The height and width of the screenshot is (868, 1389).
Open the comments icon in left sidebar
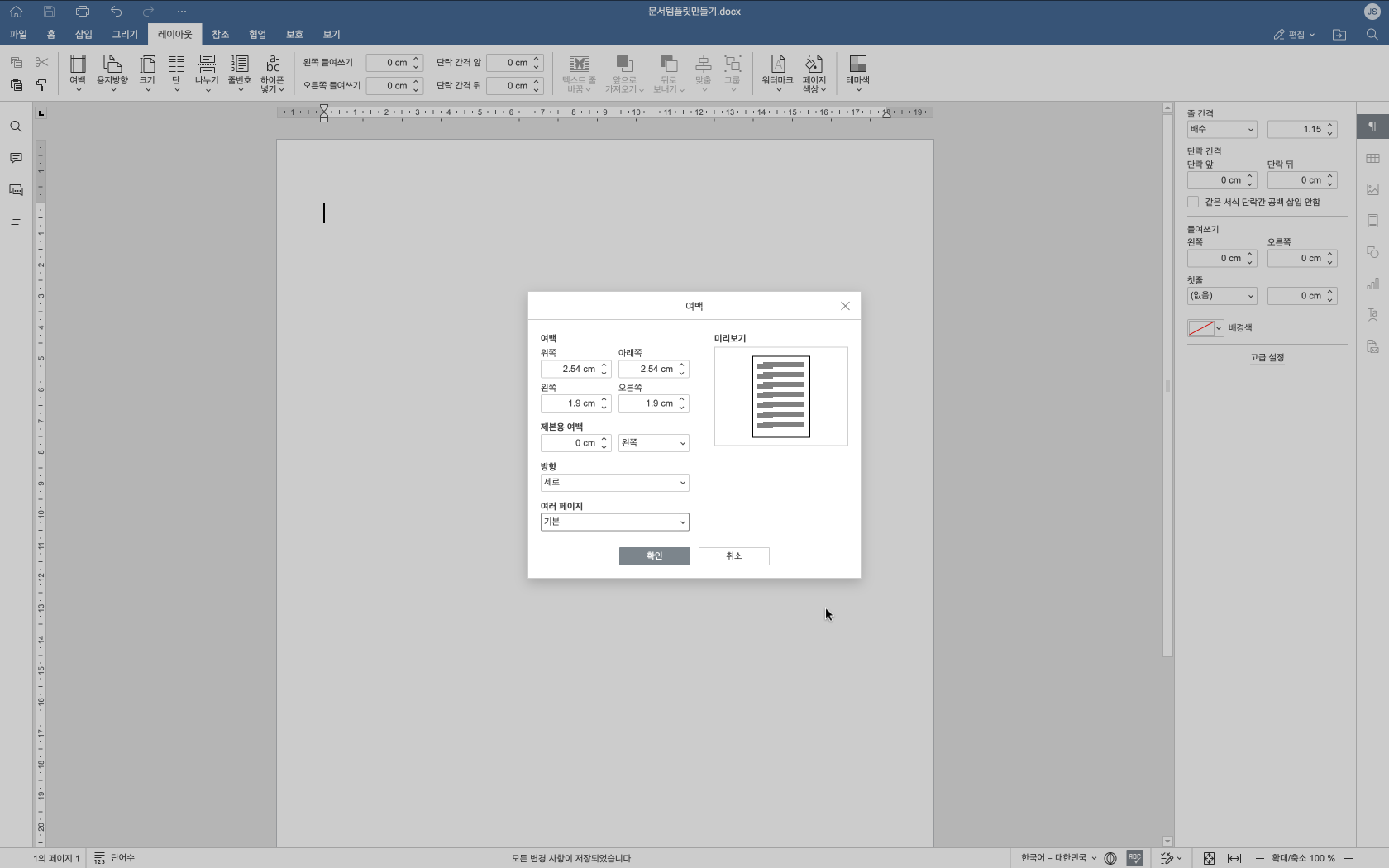click(x=16, y=158)
